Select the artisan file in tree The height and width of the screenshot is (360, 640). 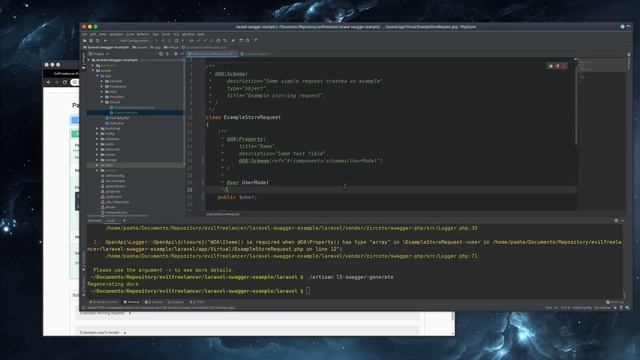coord(108,207)
